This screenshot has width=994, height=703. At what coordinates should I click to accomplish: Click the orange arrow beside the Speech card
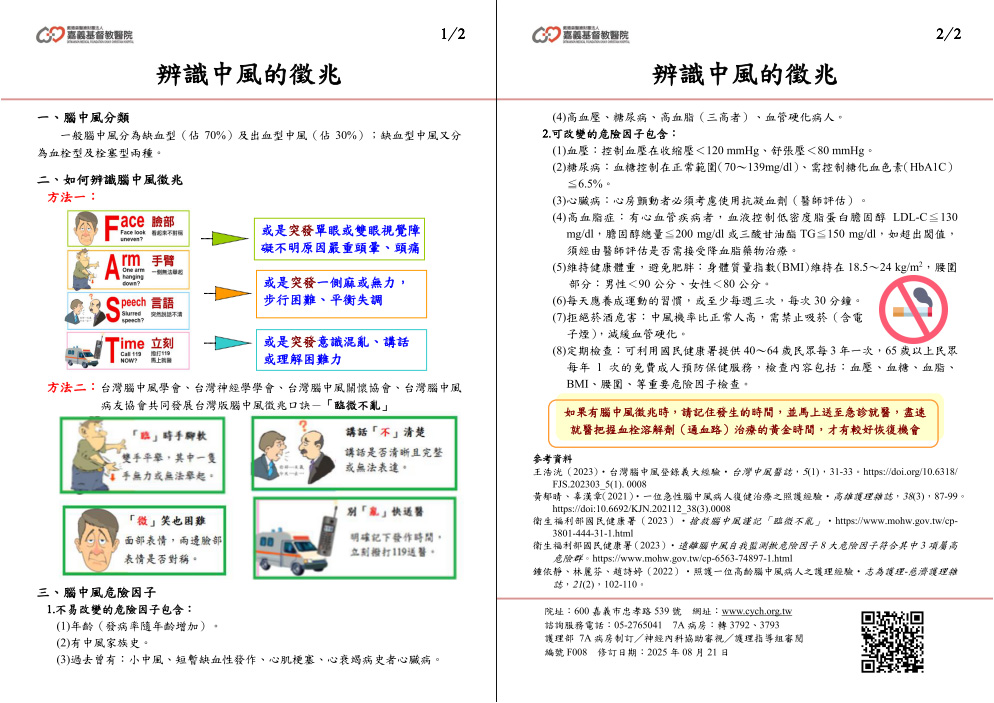[228, 293]
